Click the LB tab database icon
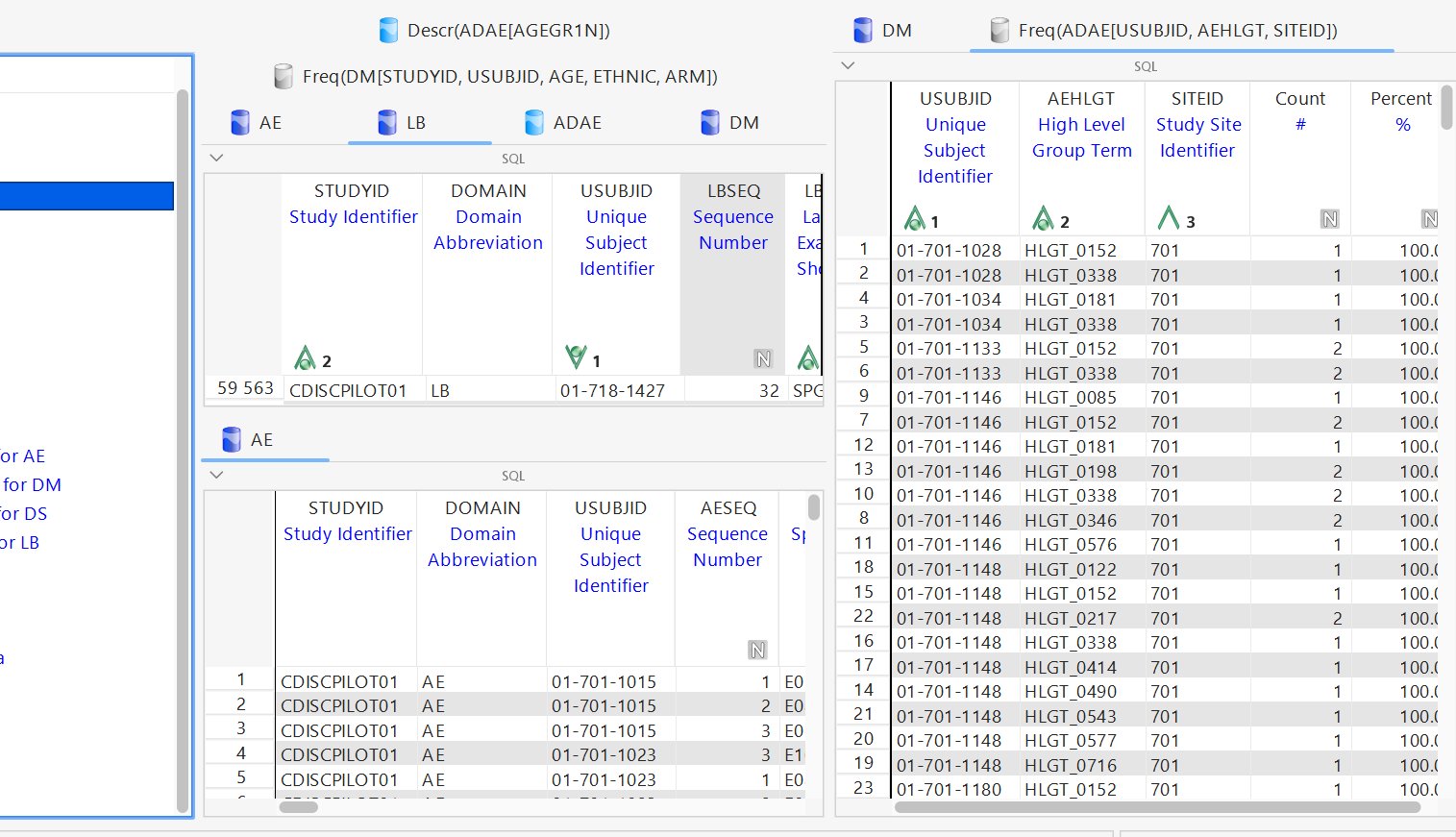 (x=387, y=123)
